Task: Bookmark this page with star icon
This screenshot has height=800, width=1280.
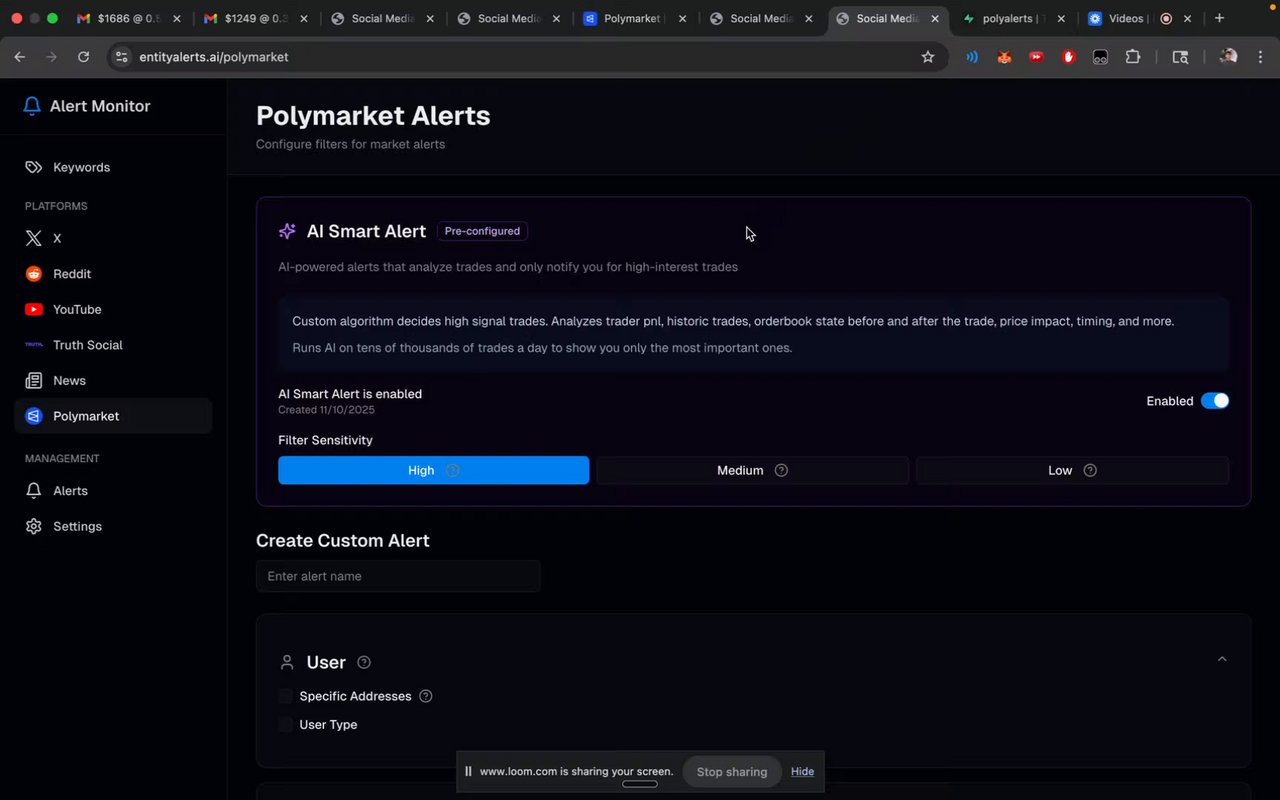Action: click(x=928, y=57)
